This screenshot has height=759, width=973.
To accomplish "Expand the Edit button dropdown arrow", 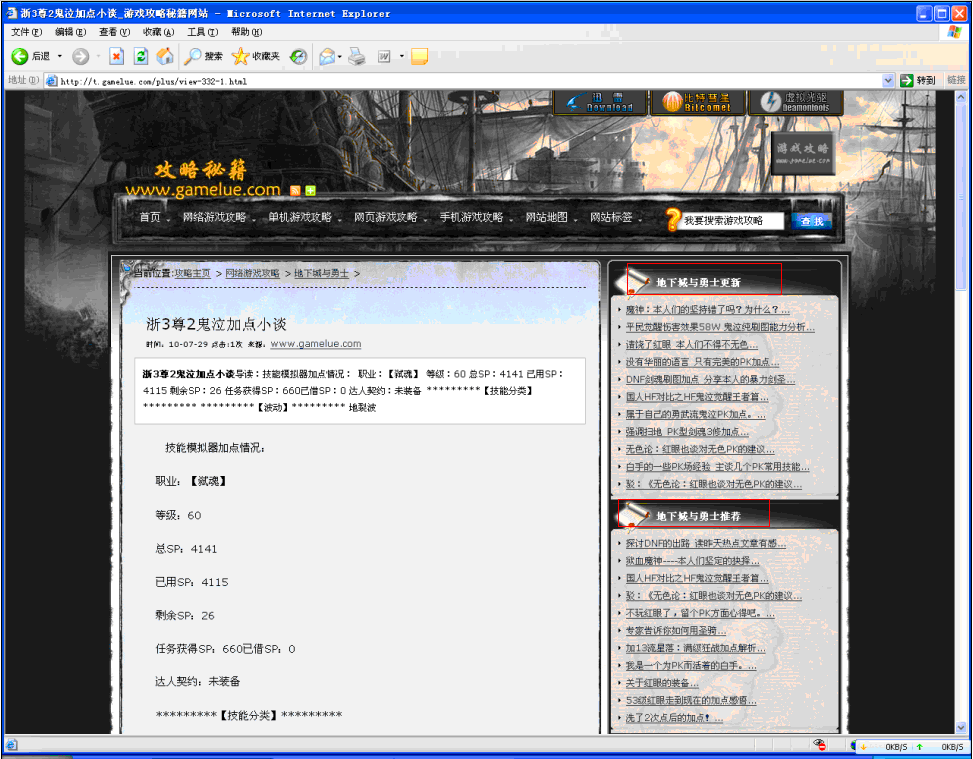I will [401, 56].
